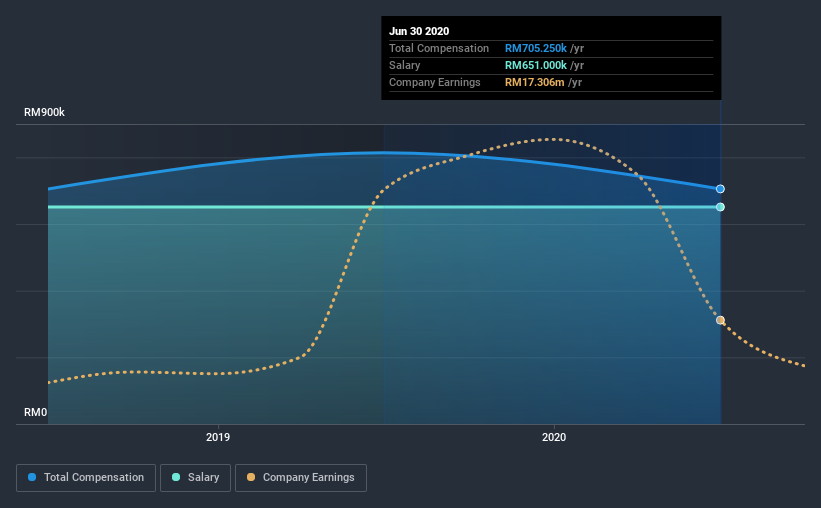Viewport: 821px width, 508px height.
Task: Click the RM651.000k salary value
Action: (x=536, y=65)
